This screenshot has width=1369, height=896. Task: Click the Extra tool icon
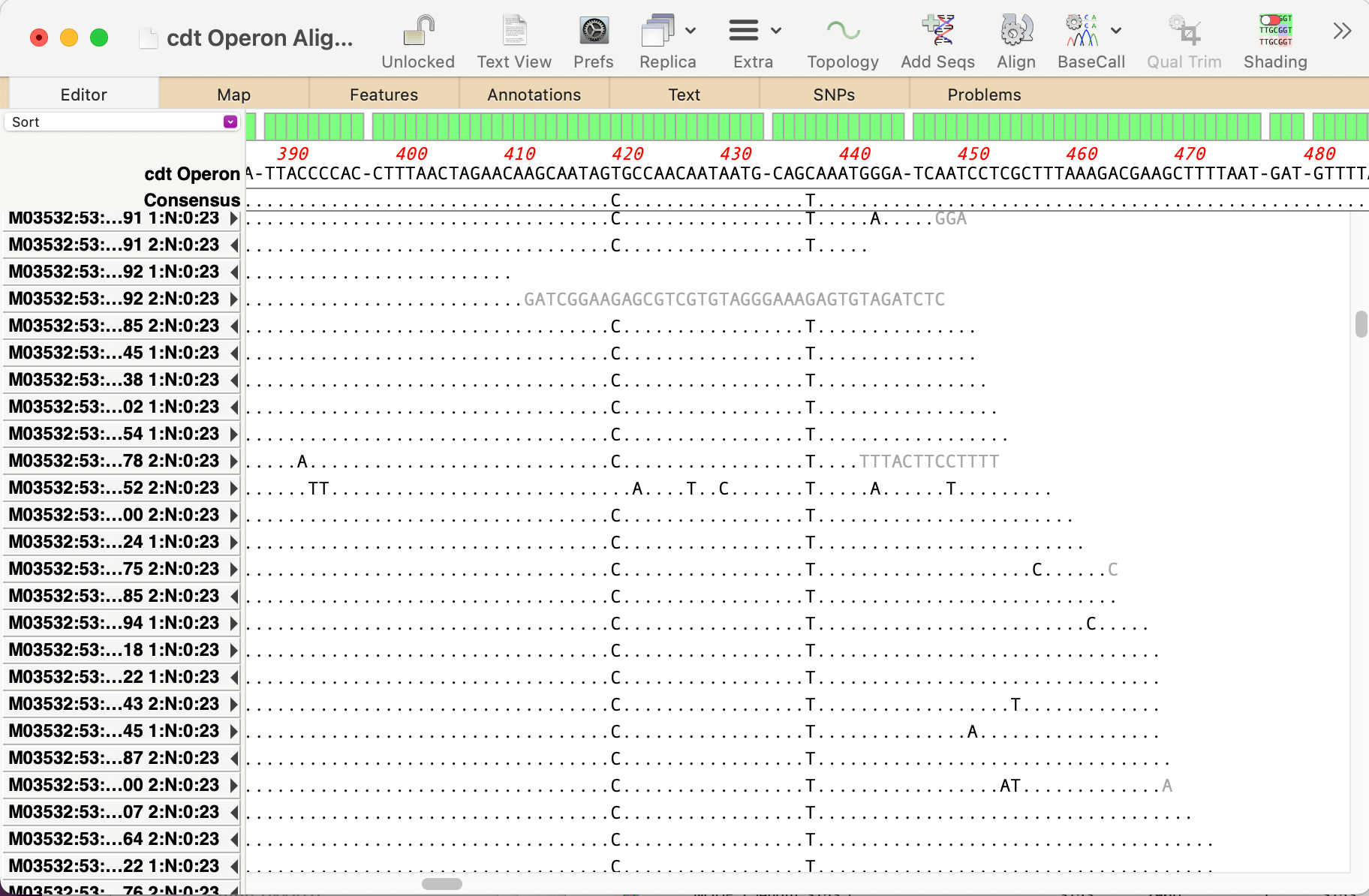744,30
